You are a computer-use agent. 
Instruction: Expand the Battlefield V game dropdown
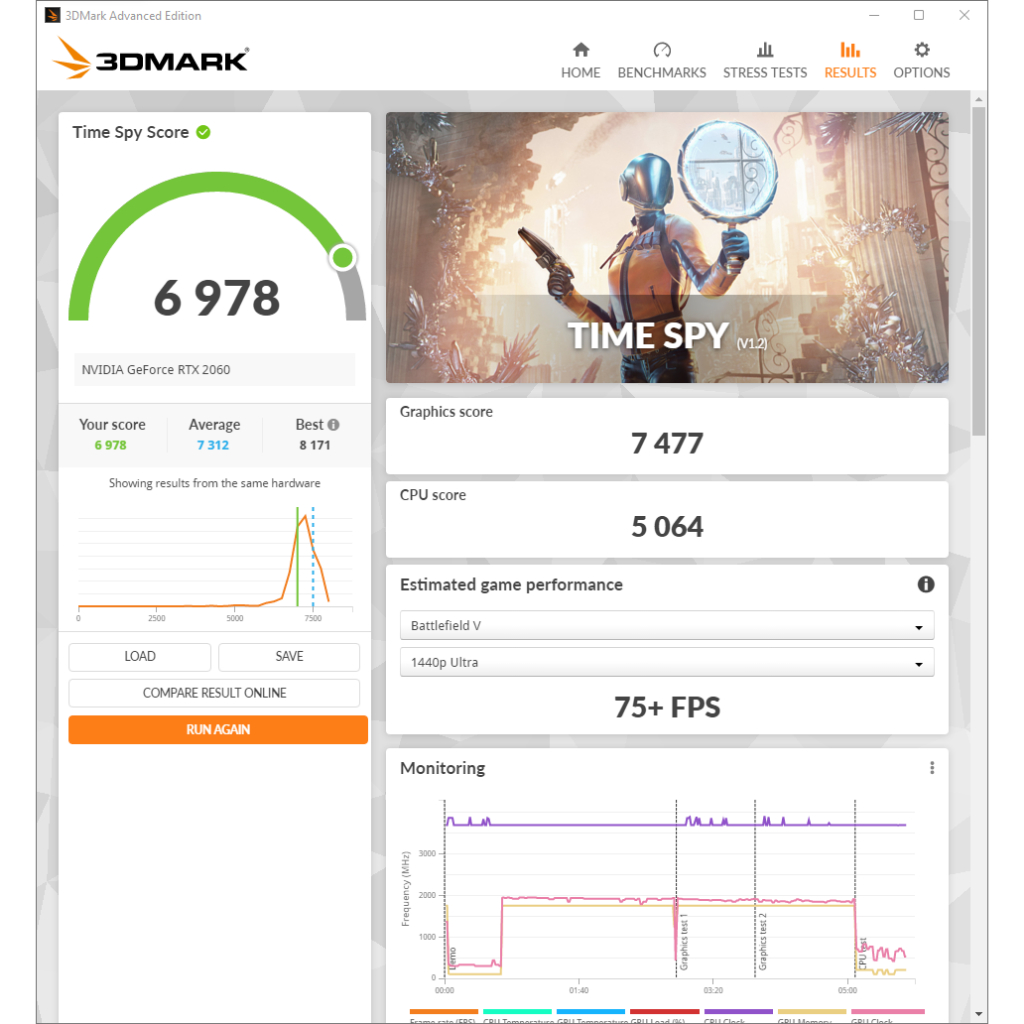click(x=667, y=626)
